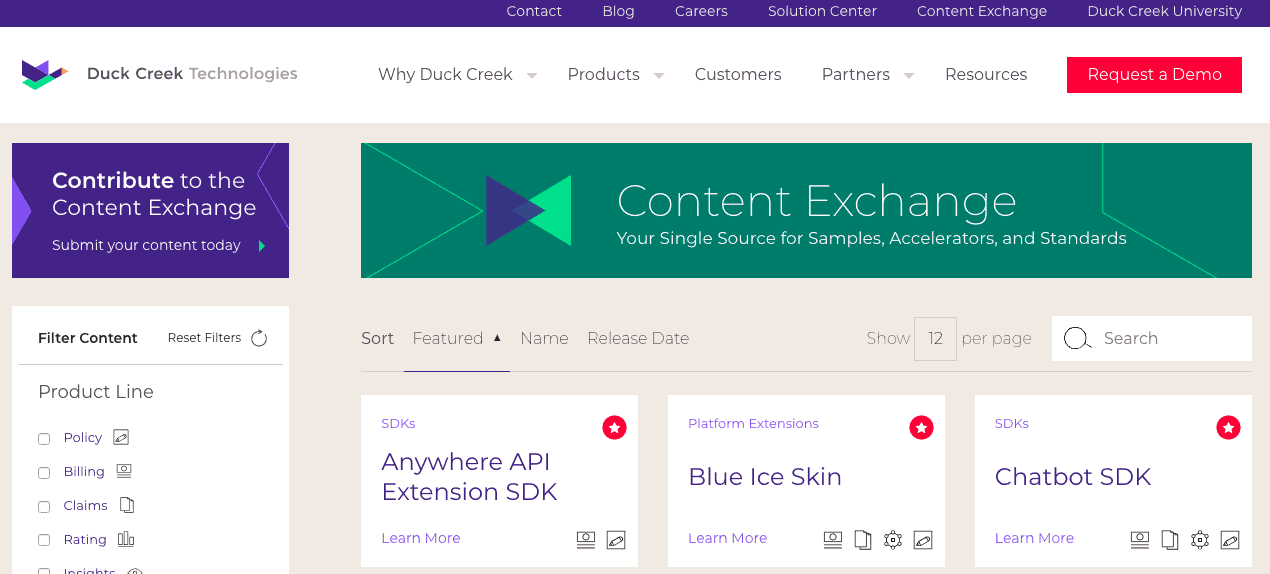Click the Claims document icon in filter list
The height and width of the screenshot is (574, 1270).
(x=127, y=505)
